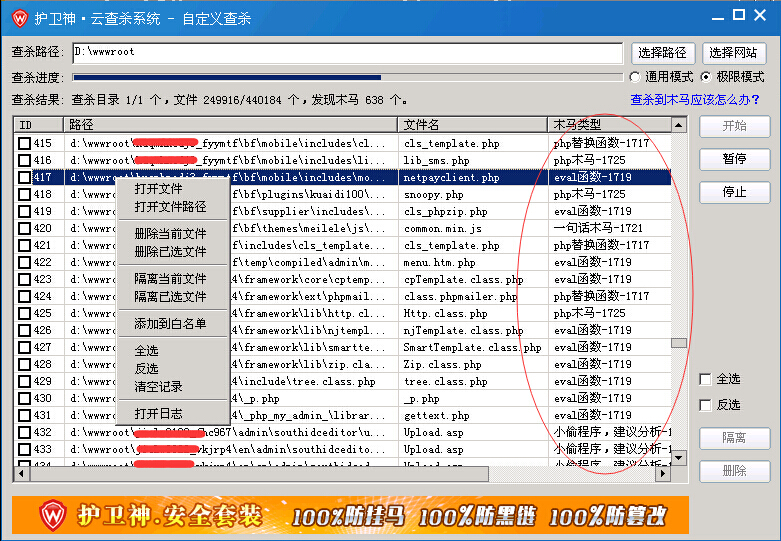Tick the checkbox for row 418
781x541 pixels.
point(24,194)
